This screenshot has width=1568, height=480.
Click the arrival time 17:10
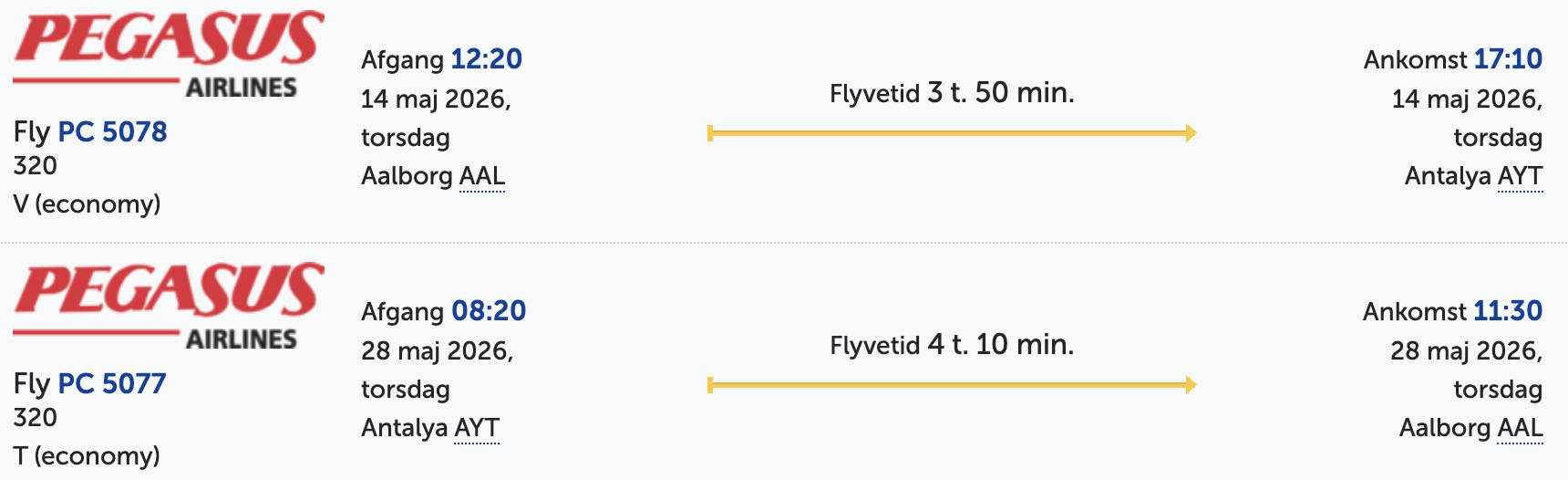point(1508,59)
